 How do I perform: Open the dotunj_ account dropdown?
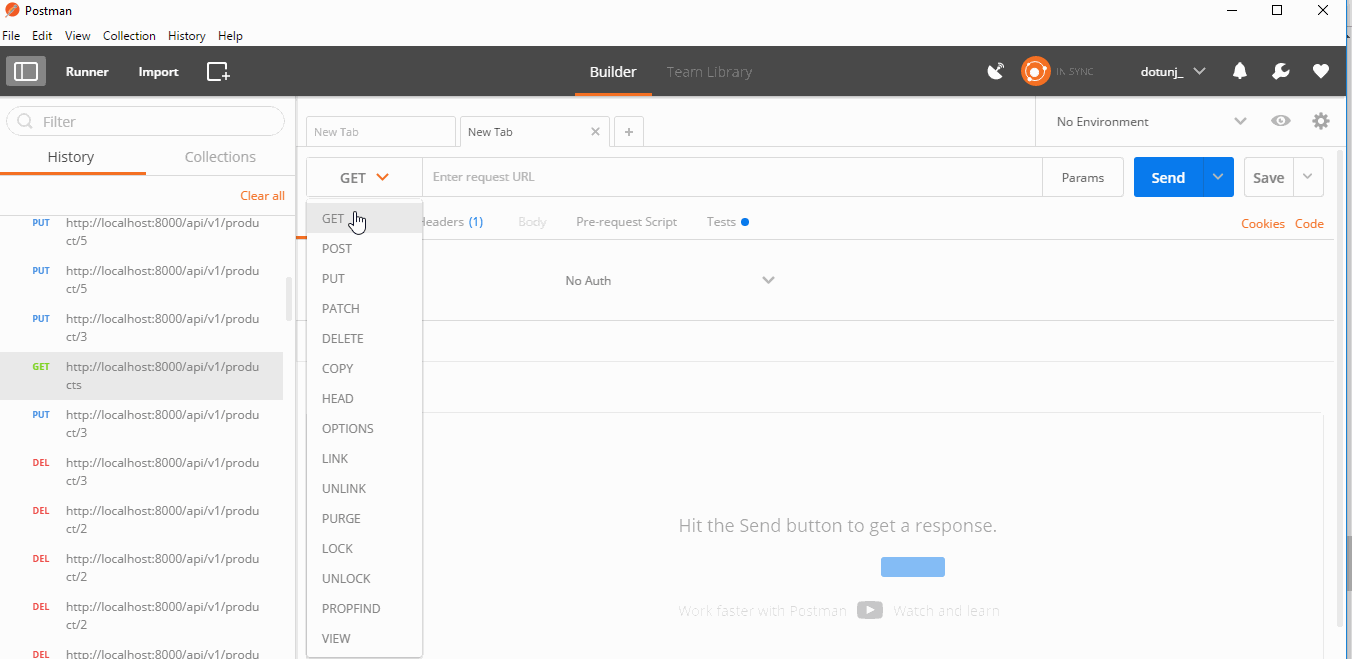(x=1173, y=71)
